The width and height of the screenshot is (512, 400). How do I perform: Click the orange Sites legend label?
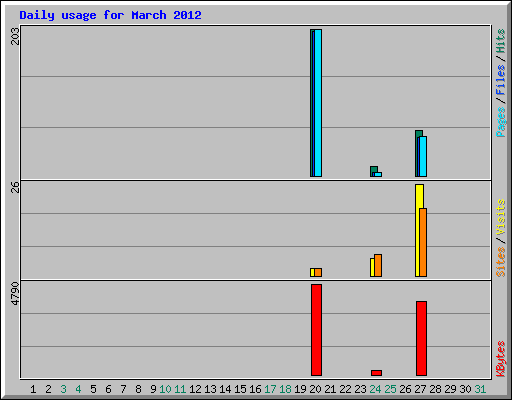[501, 262]
